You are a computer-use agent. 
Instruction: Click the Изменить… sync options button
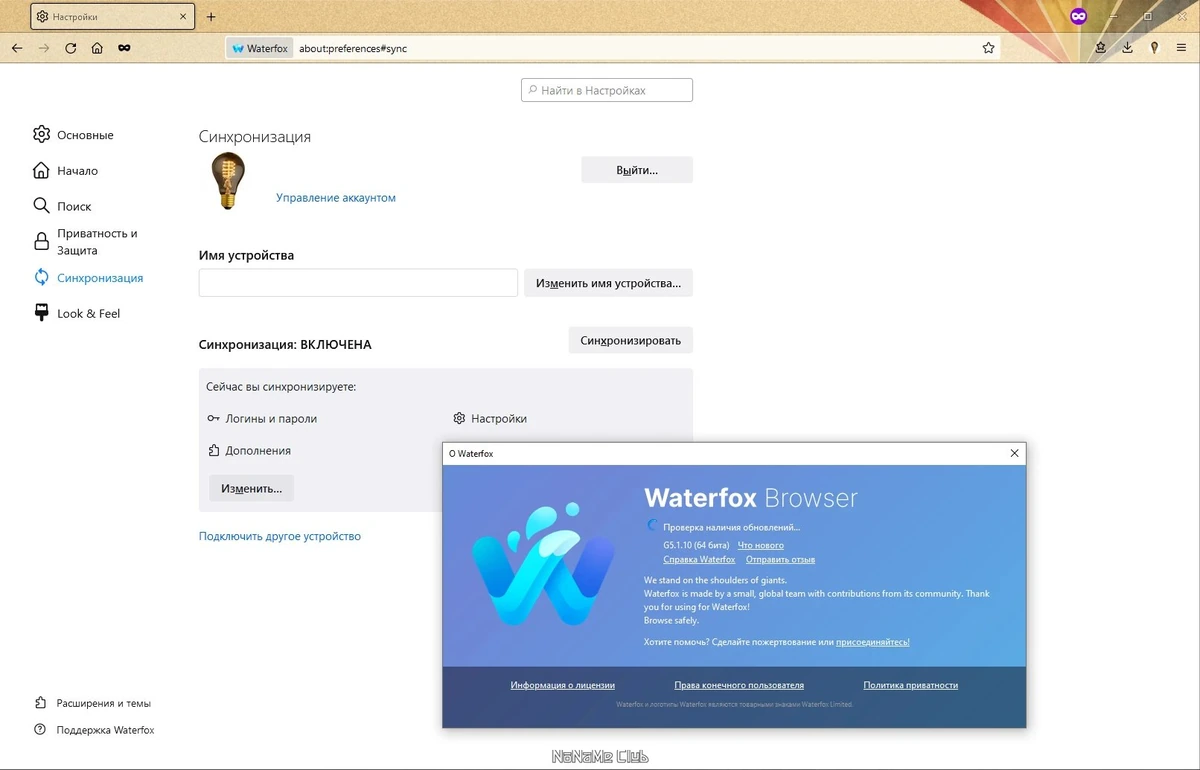[251, 488]
